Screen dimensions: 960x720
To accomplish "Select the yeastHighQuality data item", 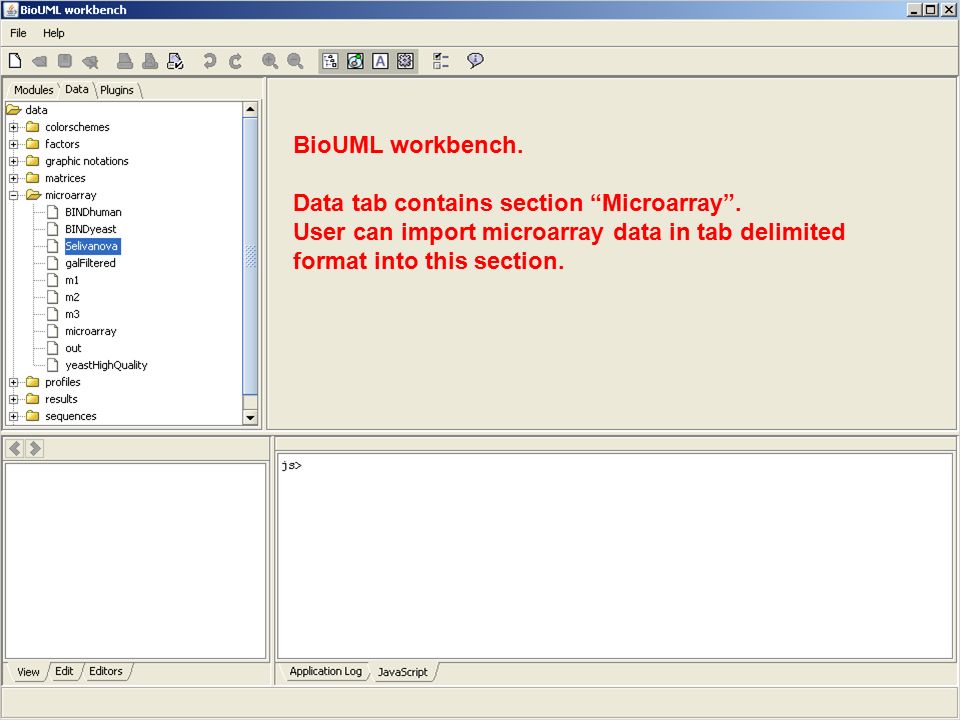I will pyautogui.click(x=106, y=366).
